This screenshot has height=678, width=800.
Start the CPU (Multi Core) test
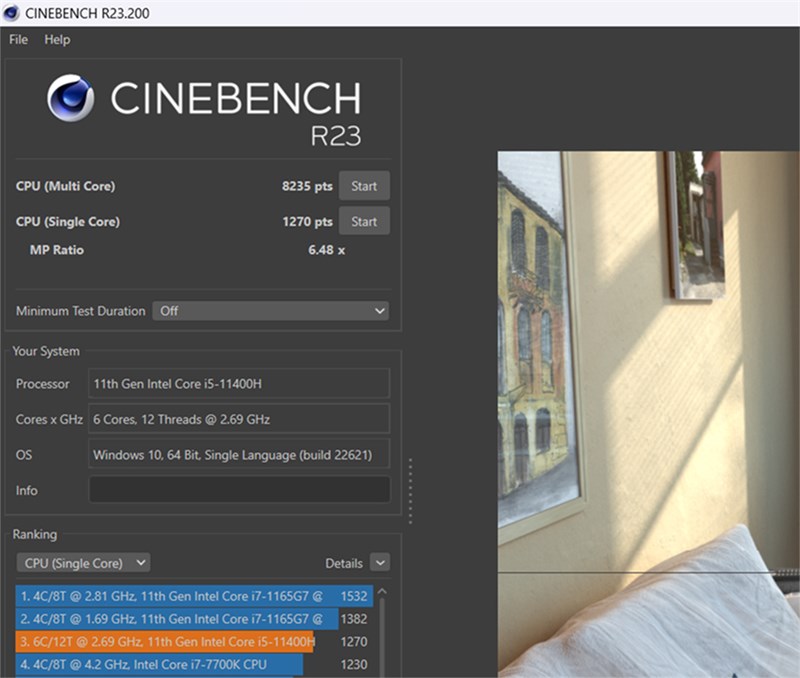(364, 186)
